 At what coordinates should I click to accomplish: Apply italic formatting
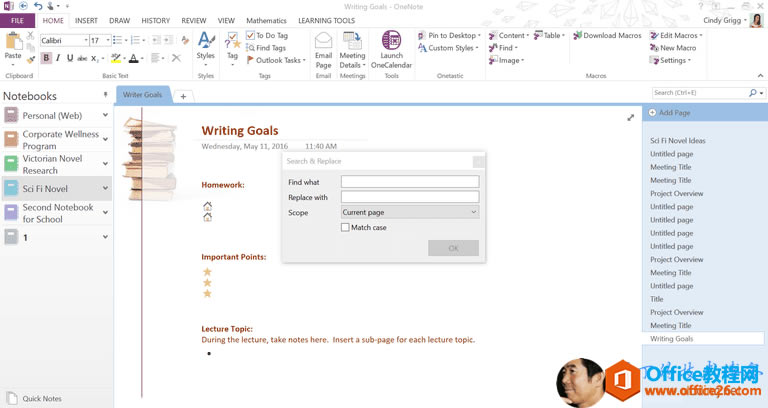(58, 58)
